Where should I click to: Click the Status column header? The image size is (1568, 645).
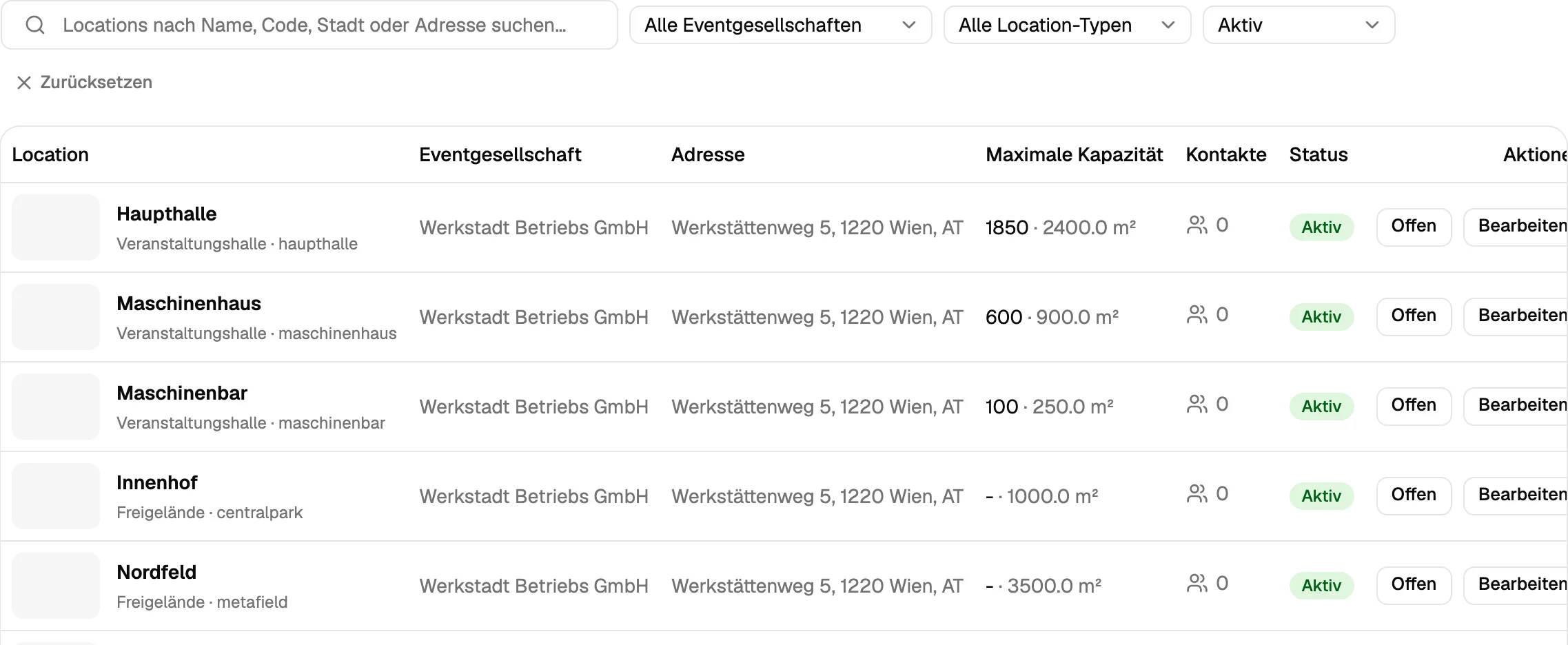(x=1318, y=155)
